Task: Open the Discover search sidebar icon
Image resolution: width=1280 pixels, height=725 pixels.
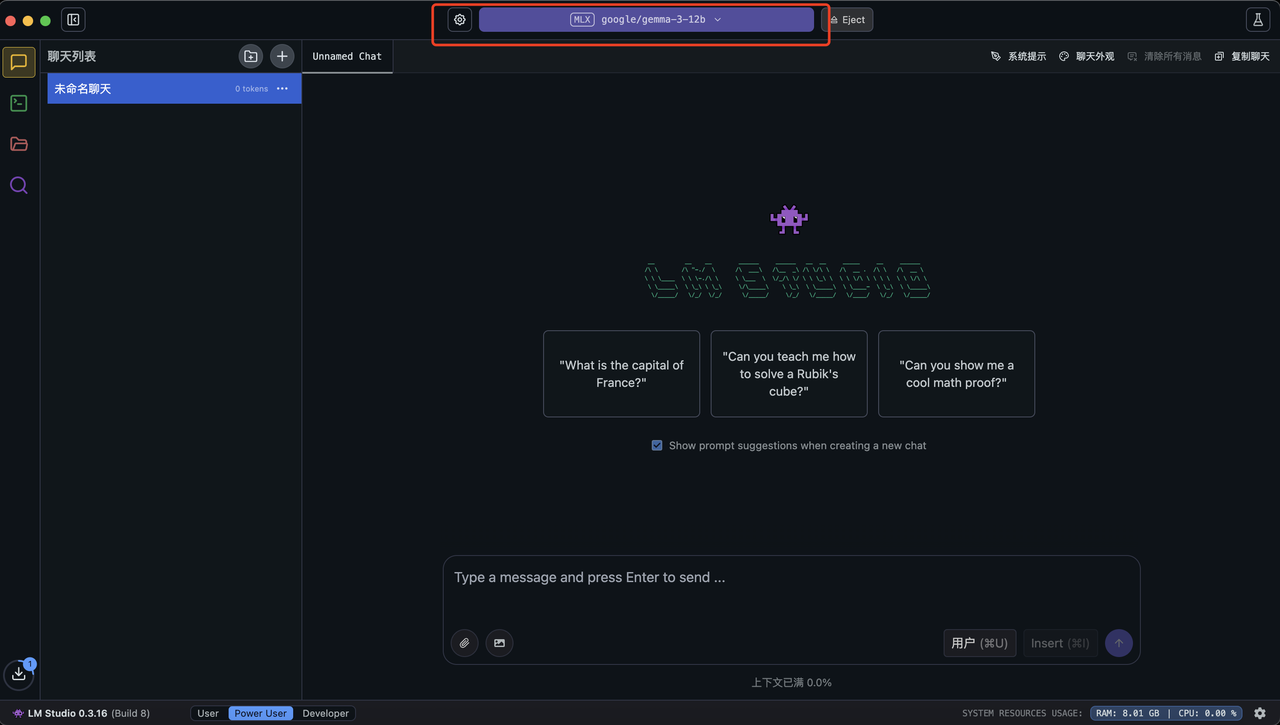Action: click(x=18, y=185)
